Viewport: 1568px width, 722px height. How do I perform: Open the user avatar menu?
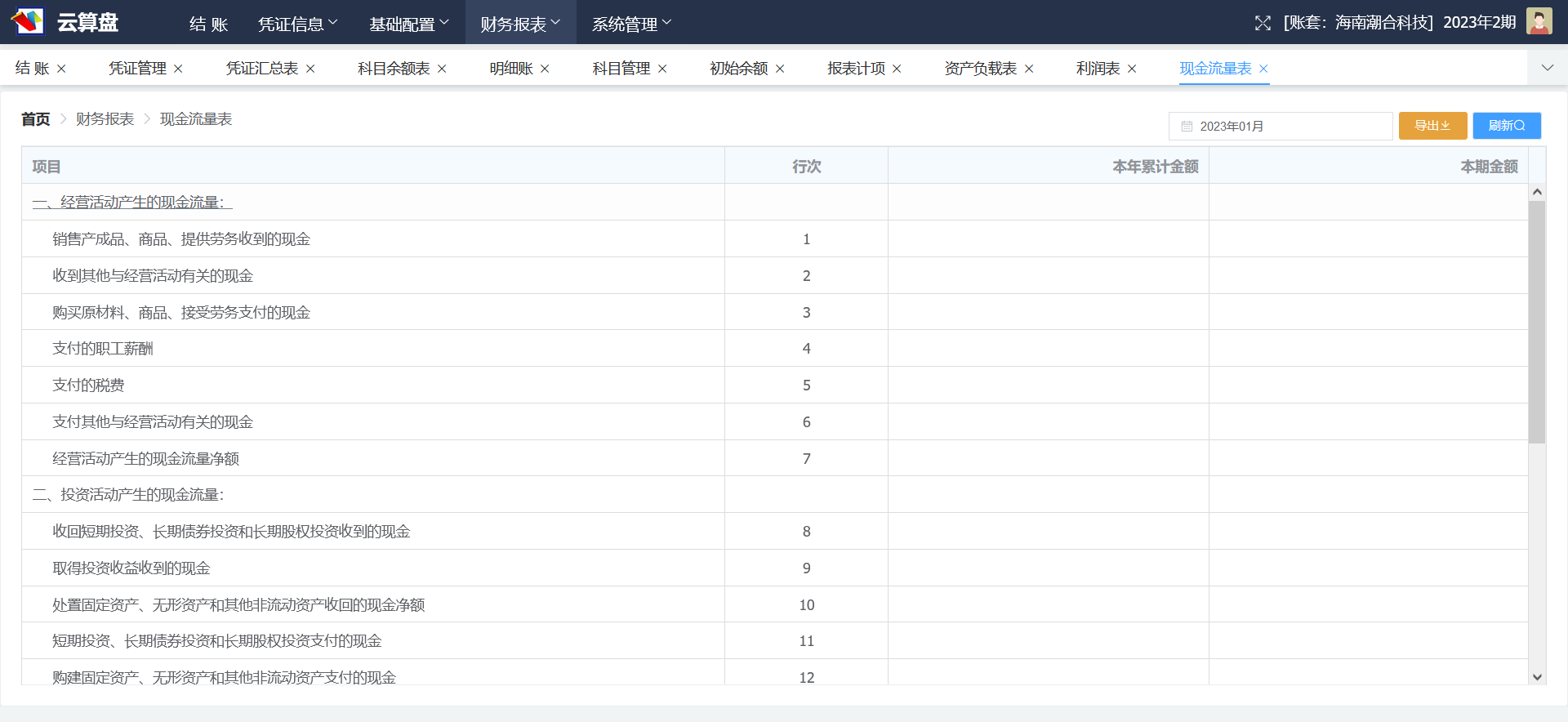pyautogui.click(x=1539, y=22)
